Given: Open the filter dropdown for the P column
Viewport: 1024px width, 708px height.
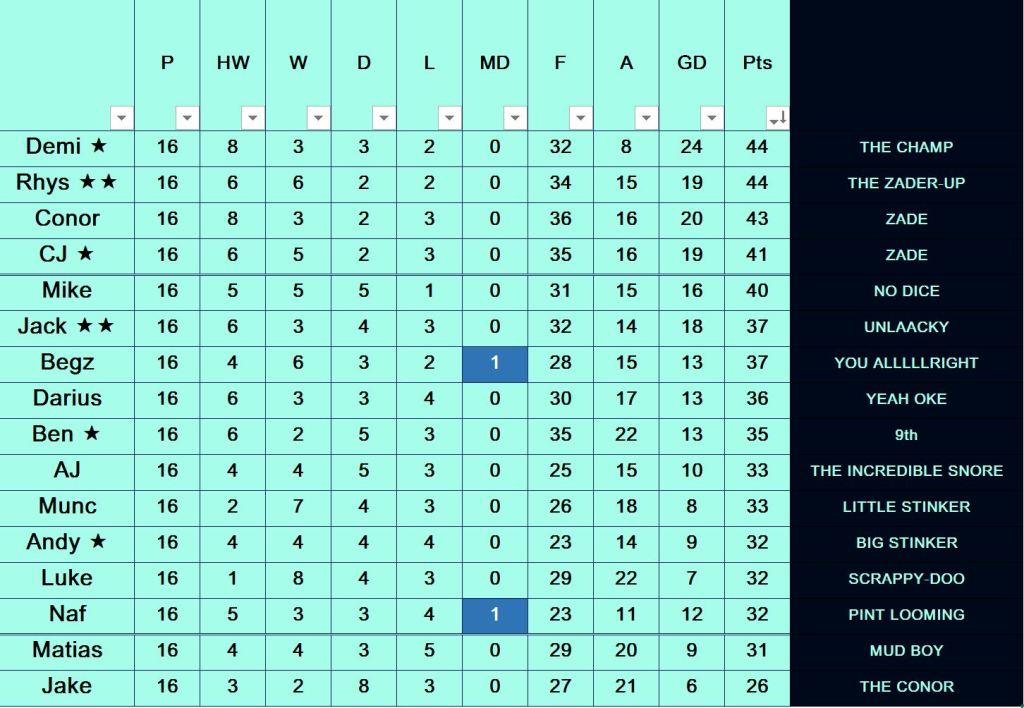Looking at the screenshot, I should [x=187, y=118].
